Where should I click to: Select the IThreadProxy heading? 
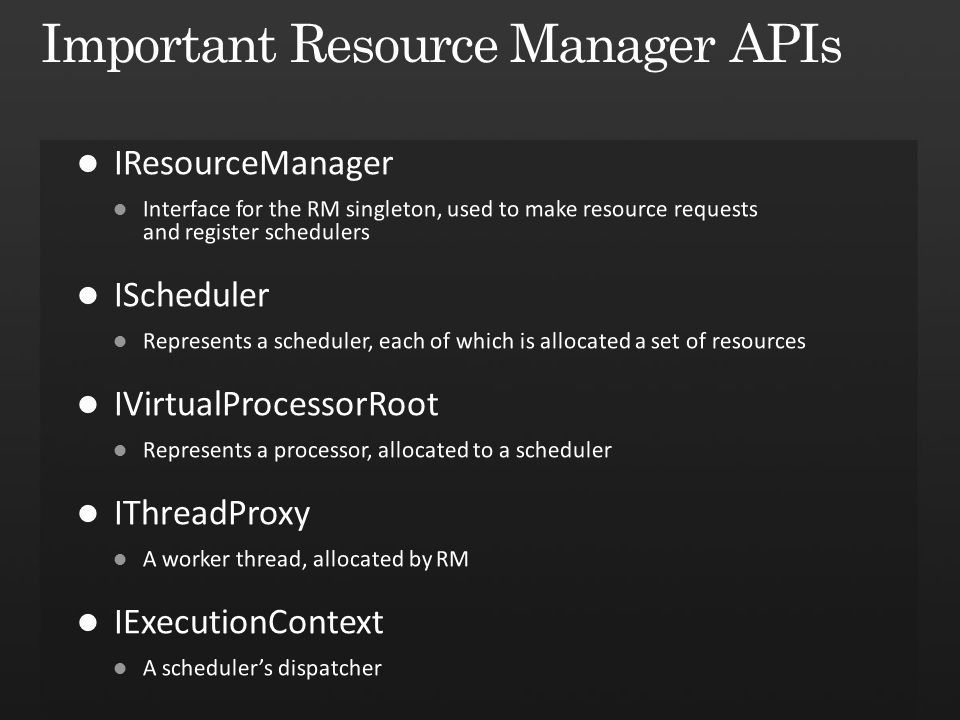(x=212, y=514)
